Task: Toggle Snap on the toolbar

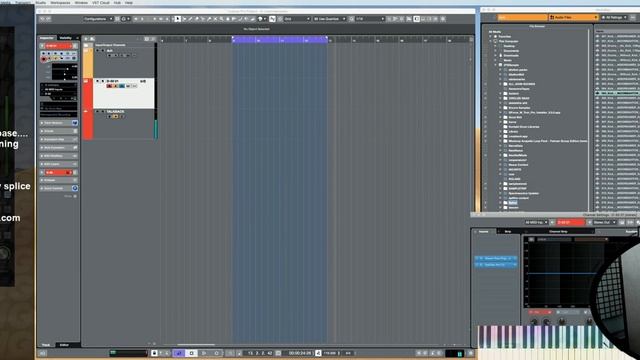Action: coord(272,19)
